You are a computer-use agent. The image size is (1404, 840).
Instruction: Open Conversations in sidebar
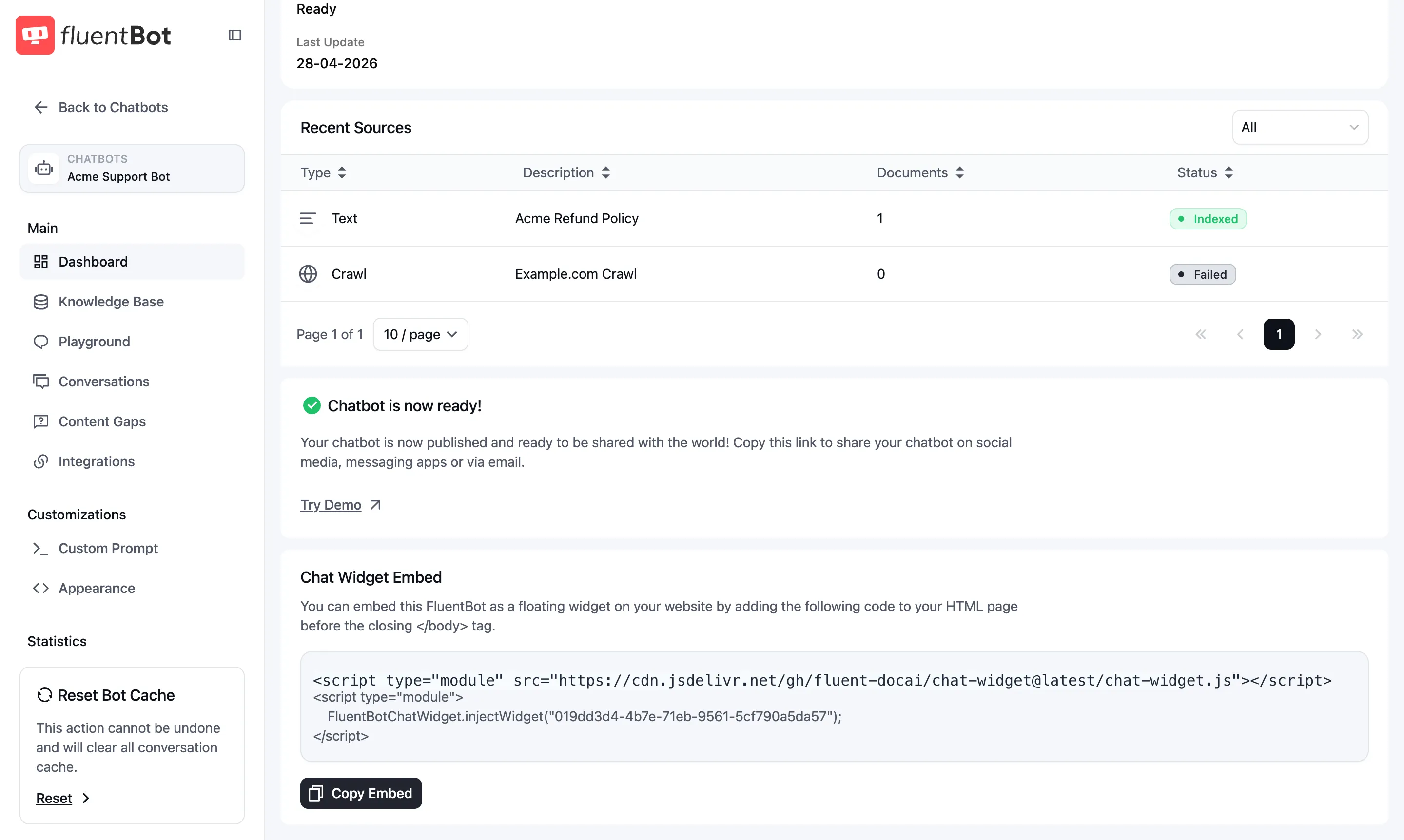pos(132,382)
